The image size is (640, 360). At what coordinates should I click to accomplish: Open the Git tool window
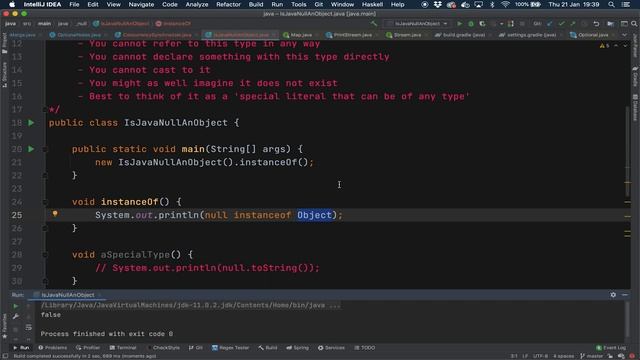tap(196, 348)
